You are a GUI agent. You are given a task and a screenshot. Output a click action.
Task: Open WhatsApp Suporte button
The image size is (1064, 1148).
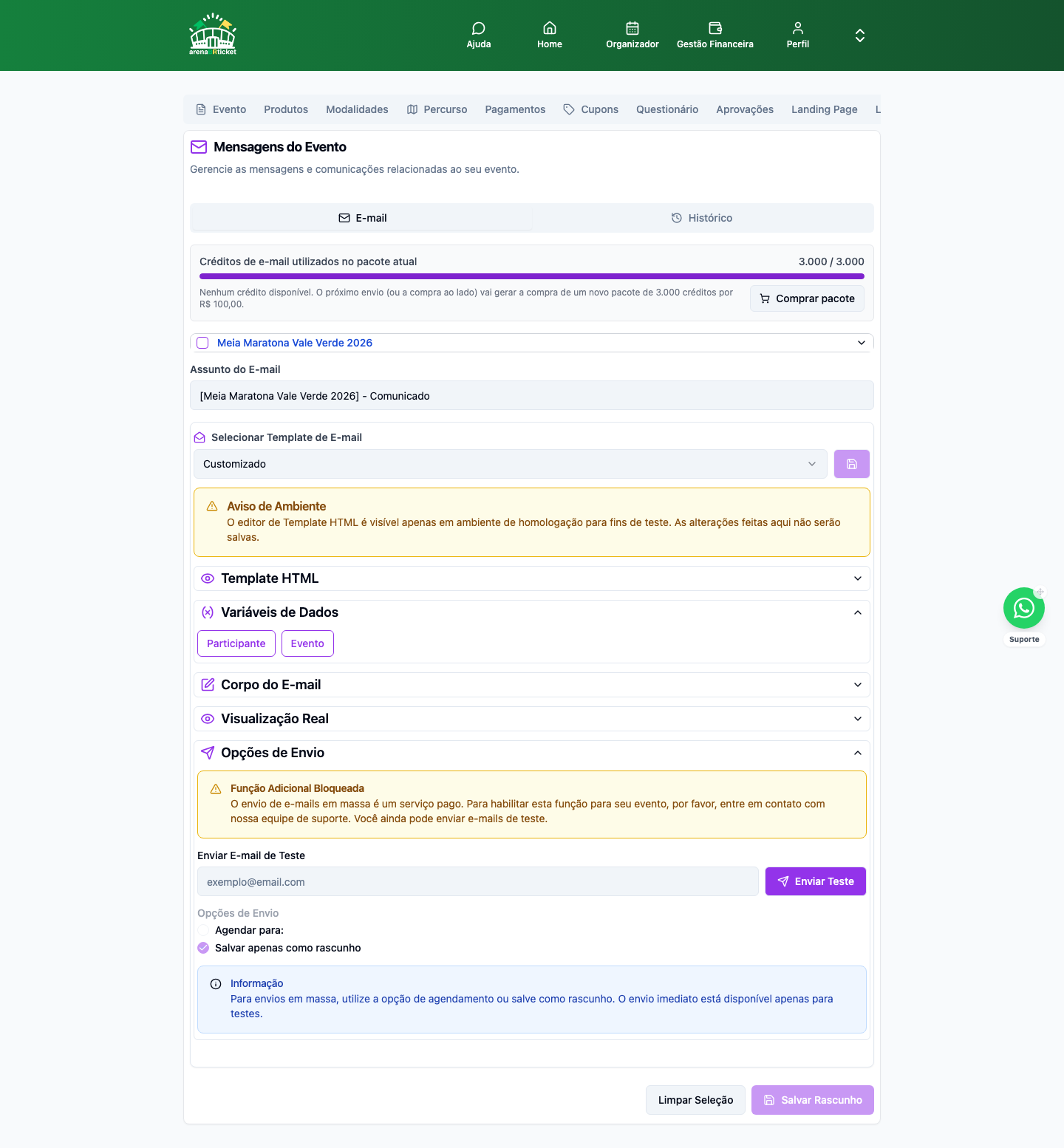tap(1024, 608)
